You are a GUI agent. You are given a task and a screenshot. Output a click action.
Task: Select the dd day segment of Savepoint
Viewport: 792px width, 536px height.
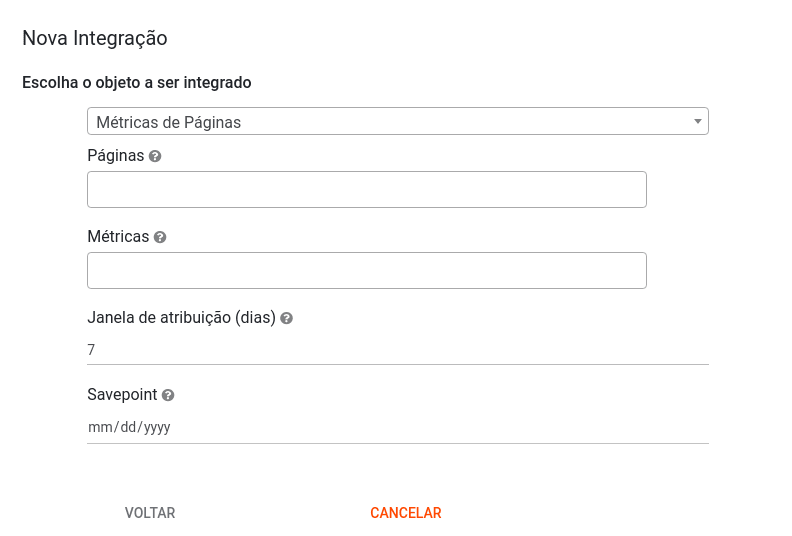click(x=127, y=428)
